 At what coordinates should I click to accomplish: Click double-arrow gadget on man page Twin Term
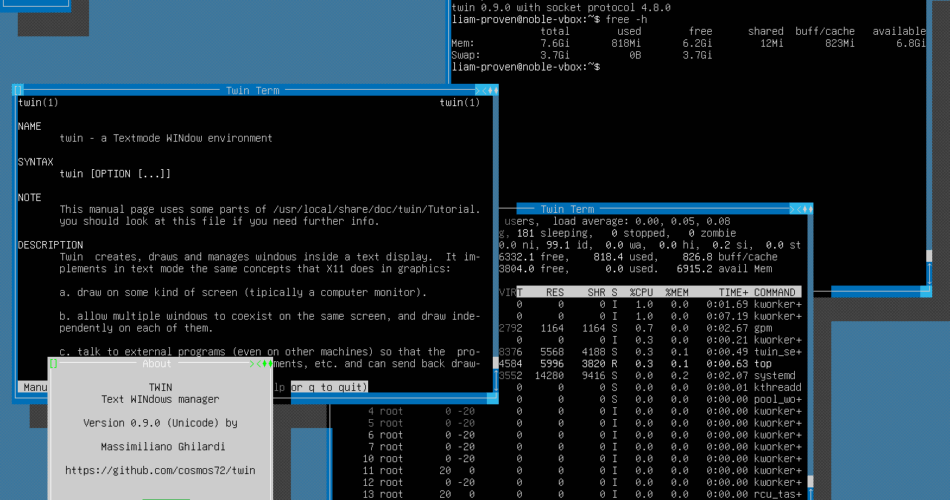(x=492, y=90)
